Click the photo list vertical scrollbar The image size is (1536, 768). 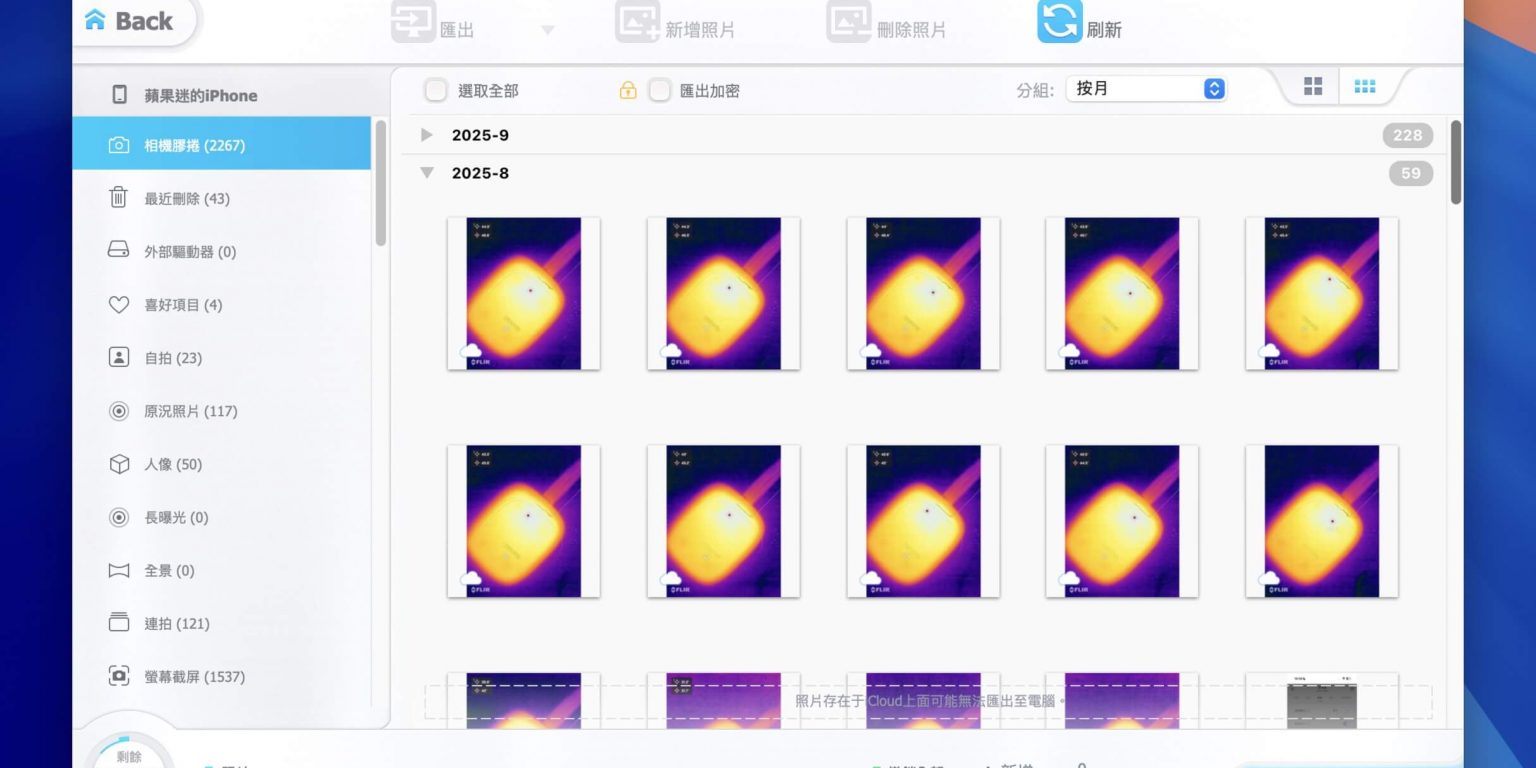pyautogui.click(x=1455, y=162)
